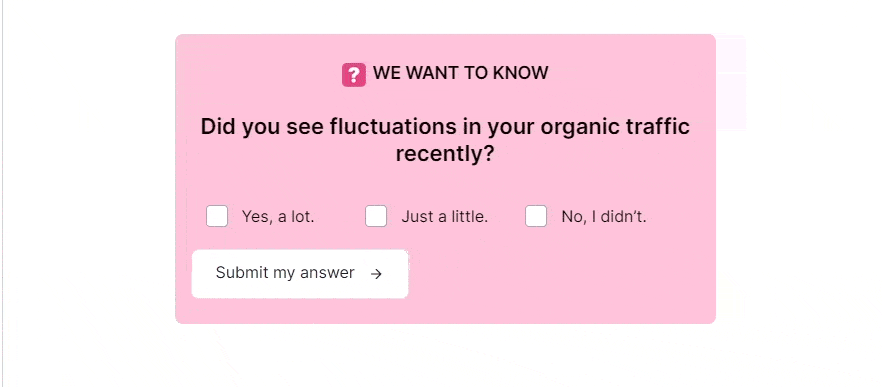Click the word "recently?" in the question
Image resolution: width=882 pixels, height=387 pixels.
[x=444, y=155]
